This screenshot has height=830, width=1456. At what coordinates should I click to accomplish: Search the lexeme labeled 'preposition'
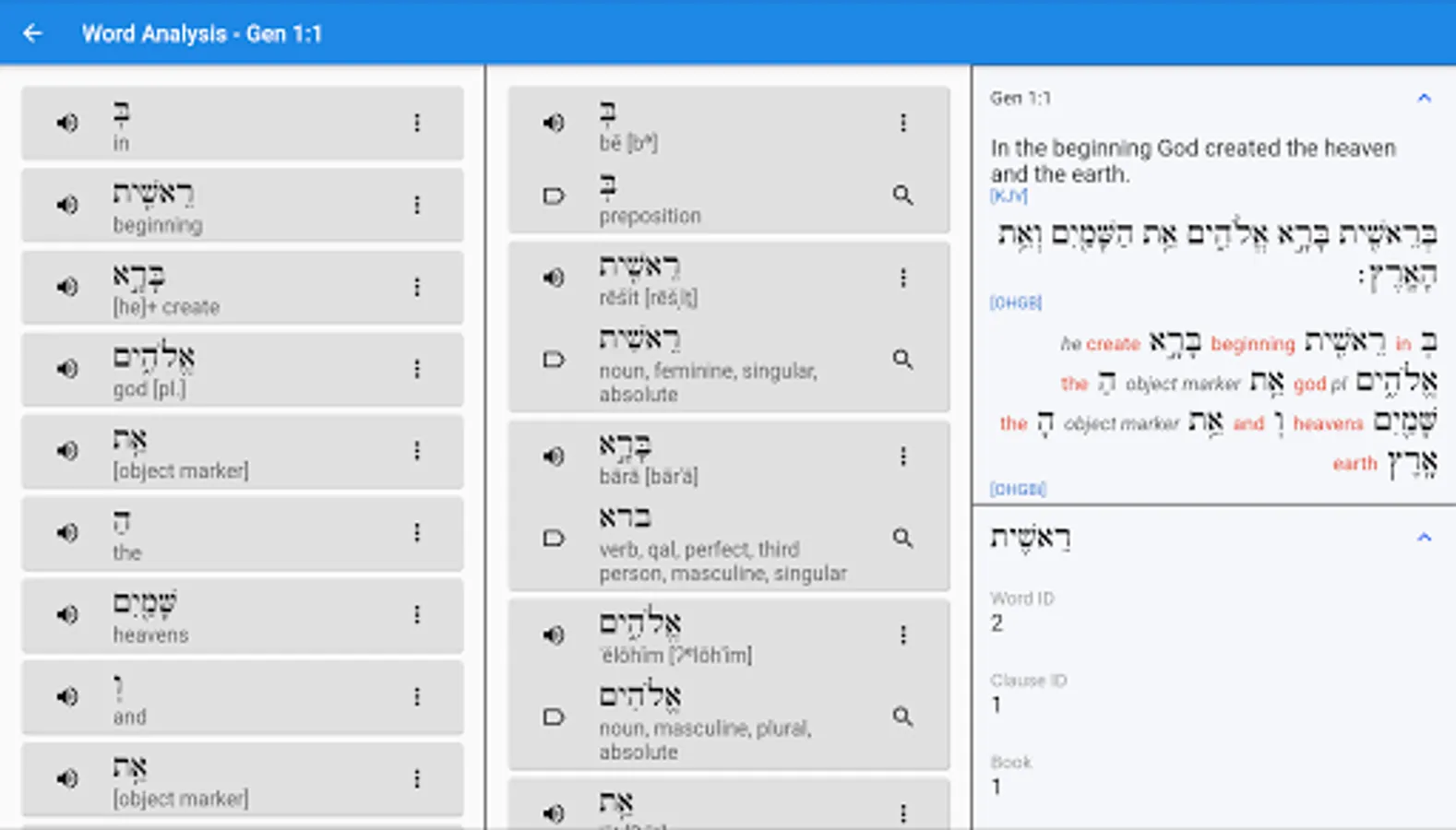pyautogui.click(x=902, y=195)
